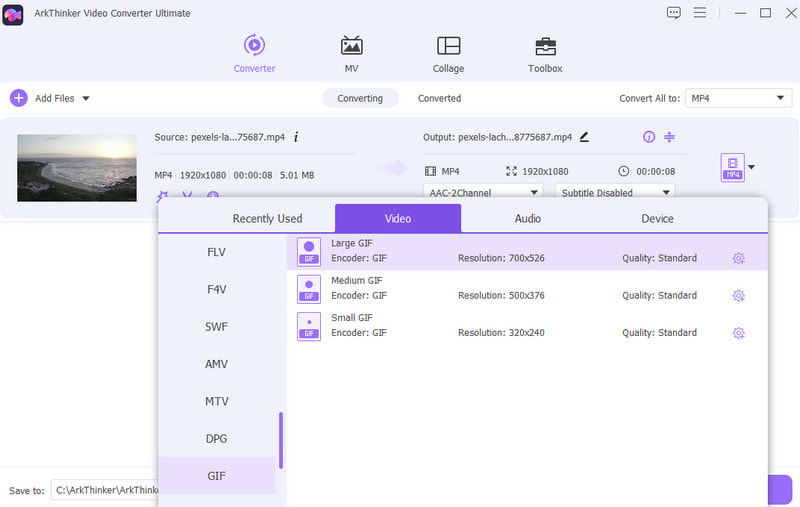
Task: Open the Converter module
Action: click(254, 54)
